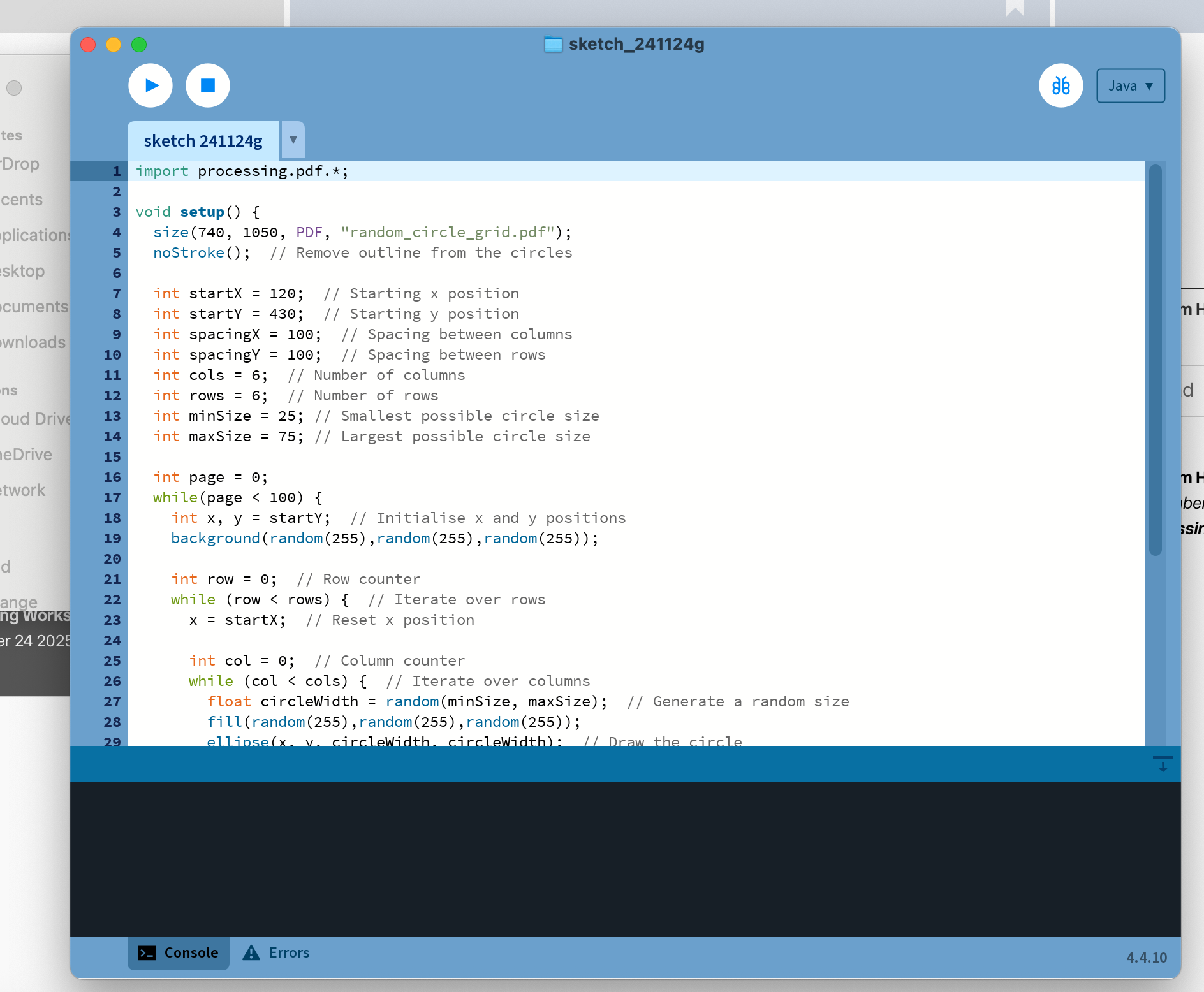This screenshot has height=992, width=1204.
Task: Toggle the debugger butterfly icon
Action: point(1061,85)
